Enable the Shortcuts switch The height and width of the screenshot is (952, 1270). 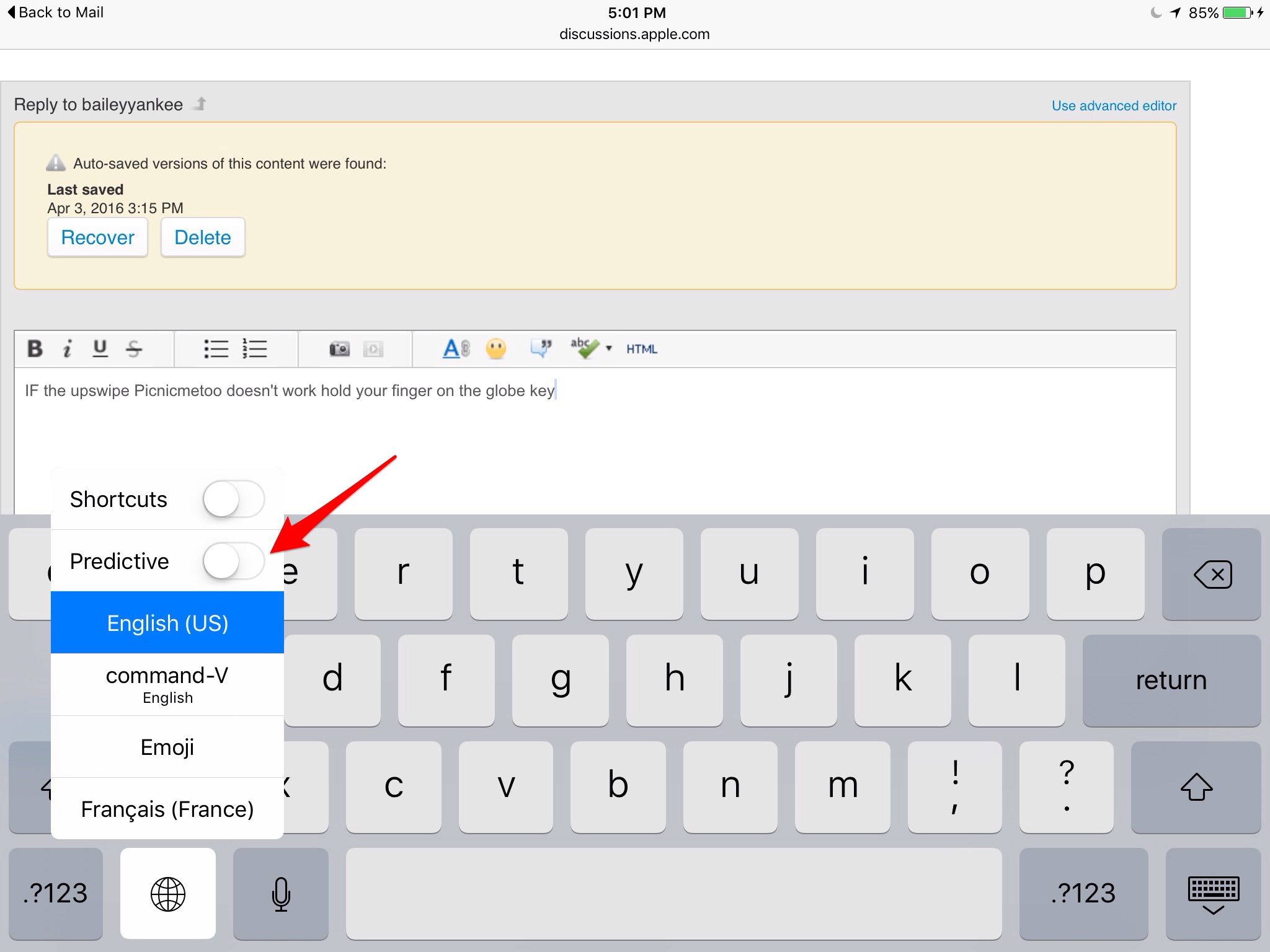point(233,499)
